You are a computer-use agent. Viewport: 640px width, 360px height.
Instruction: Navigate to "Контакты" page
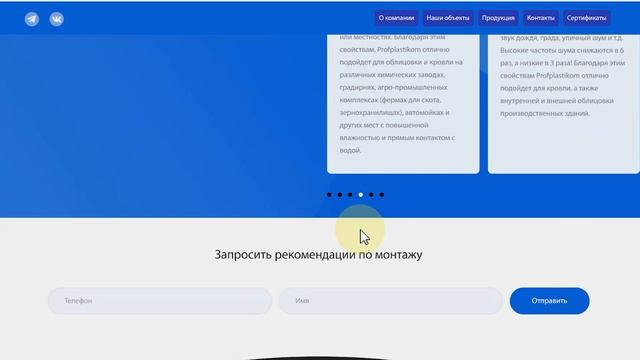[x=540, y=18]
